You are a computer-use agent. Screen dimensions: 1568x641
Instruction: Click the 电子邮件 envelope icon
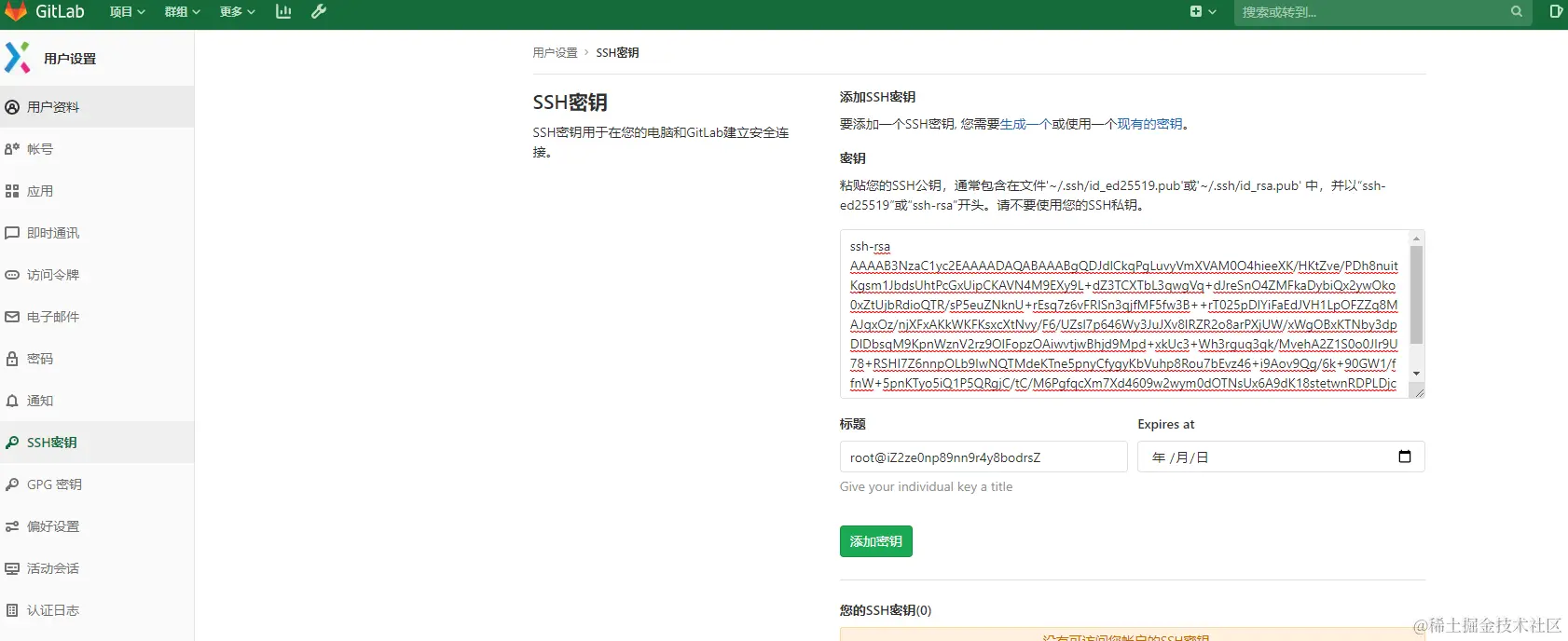click(12, 317)
